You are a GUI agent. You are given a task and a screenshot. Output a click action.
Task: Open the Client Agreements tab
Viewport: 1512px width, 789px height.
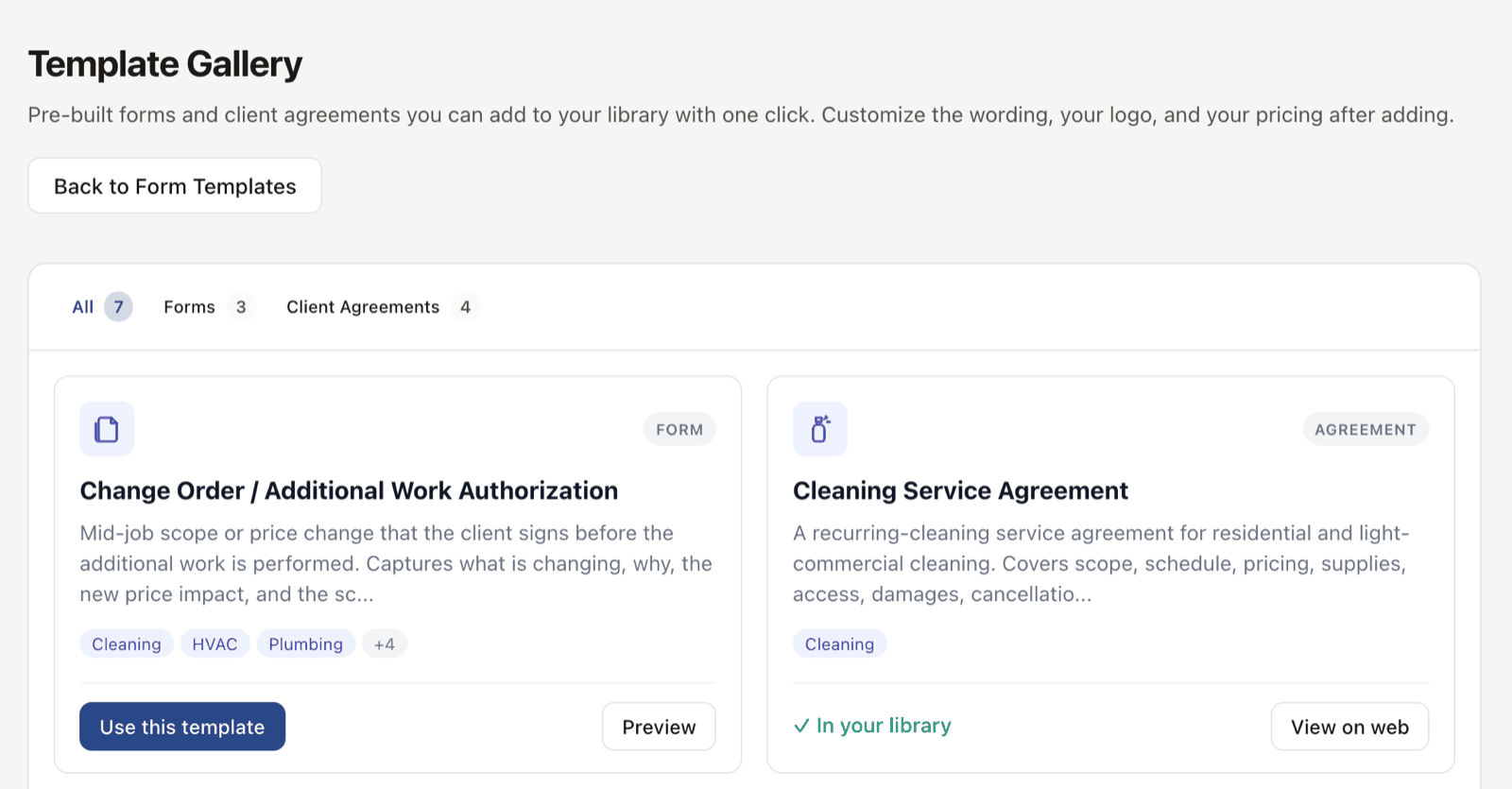point(383,307)
